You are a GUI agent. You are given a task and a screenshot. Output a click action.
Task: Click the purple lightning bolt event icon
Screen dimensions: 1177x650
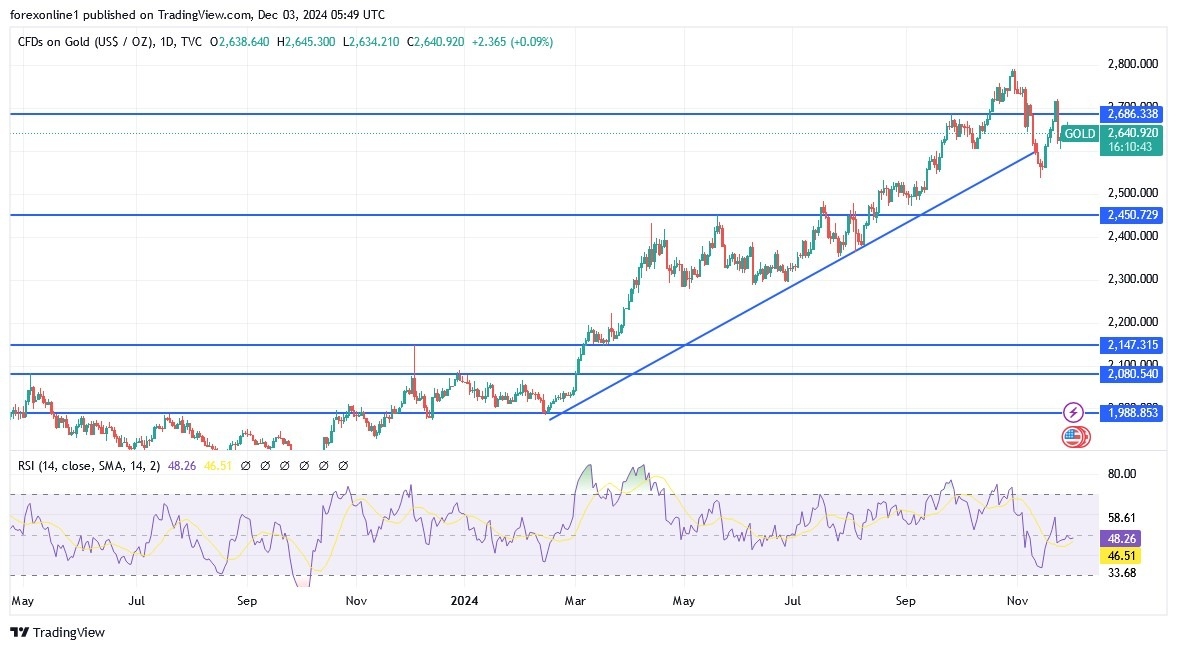coord(1073,412)
